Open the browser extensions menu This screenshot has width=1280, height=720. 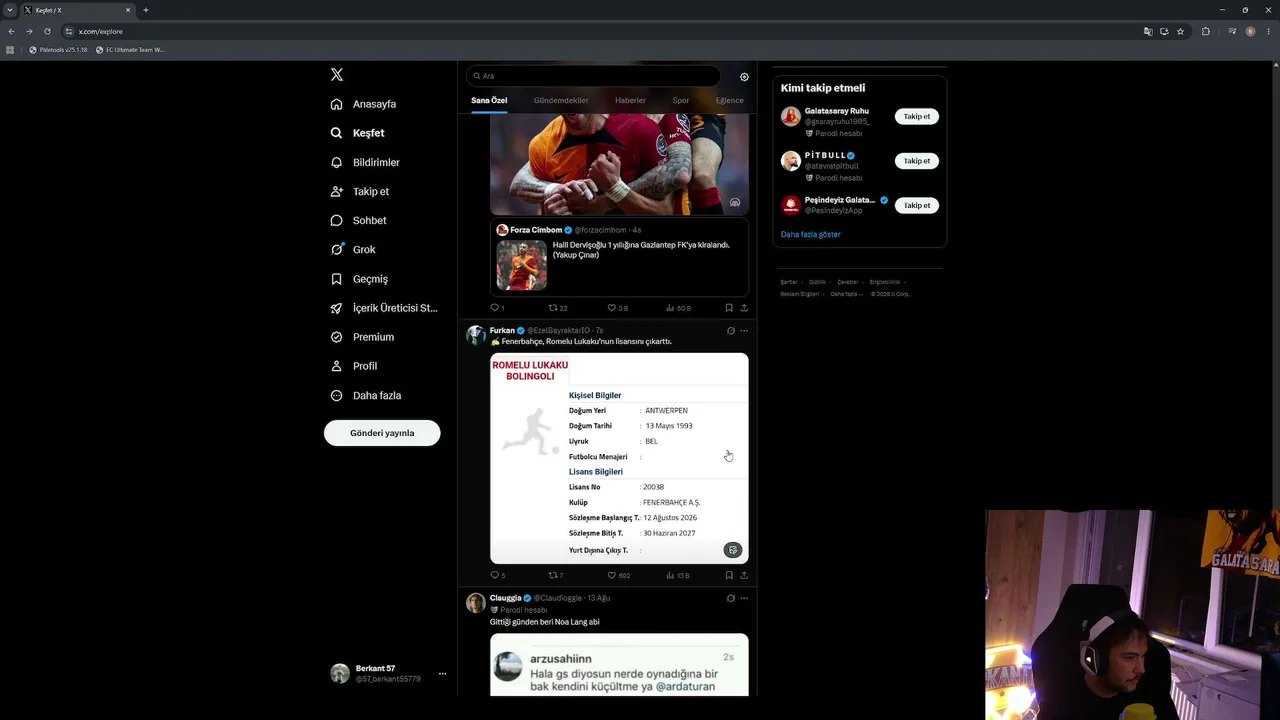[1205, 31]
